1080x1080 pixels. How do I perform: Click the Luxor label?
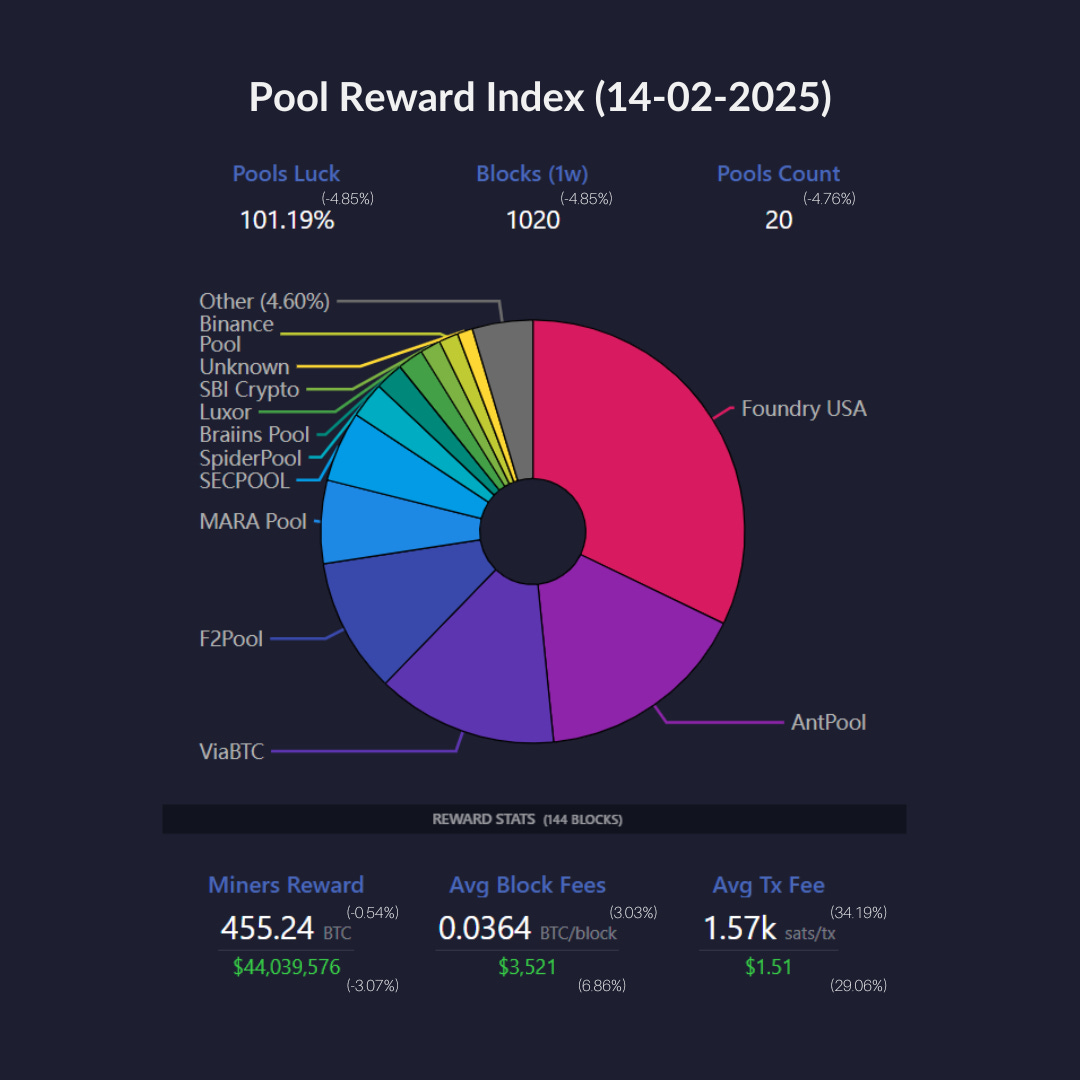[x=225, y=412]
